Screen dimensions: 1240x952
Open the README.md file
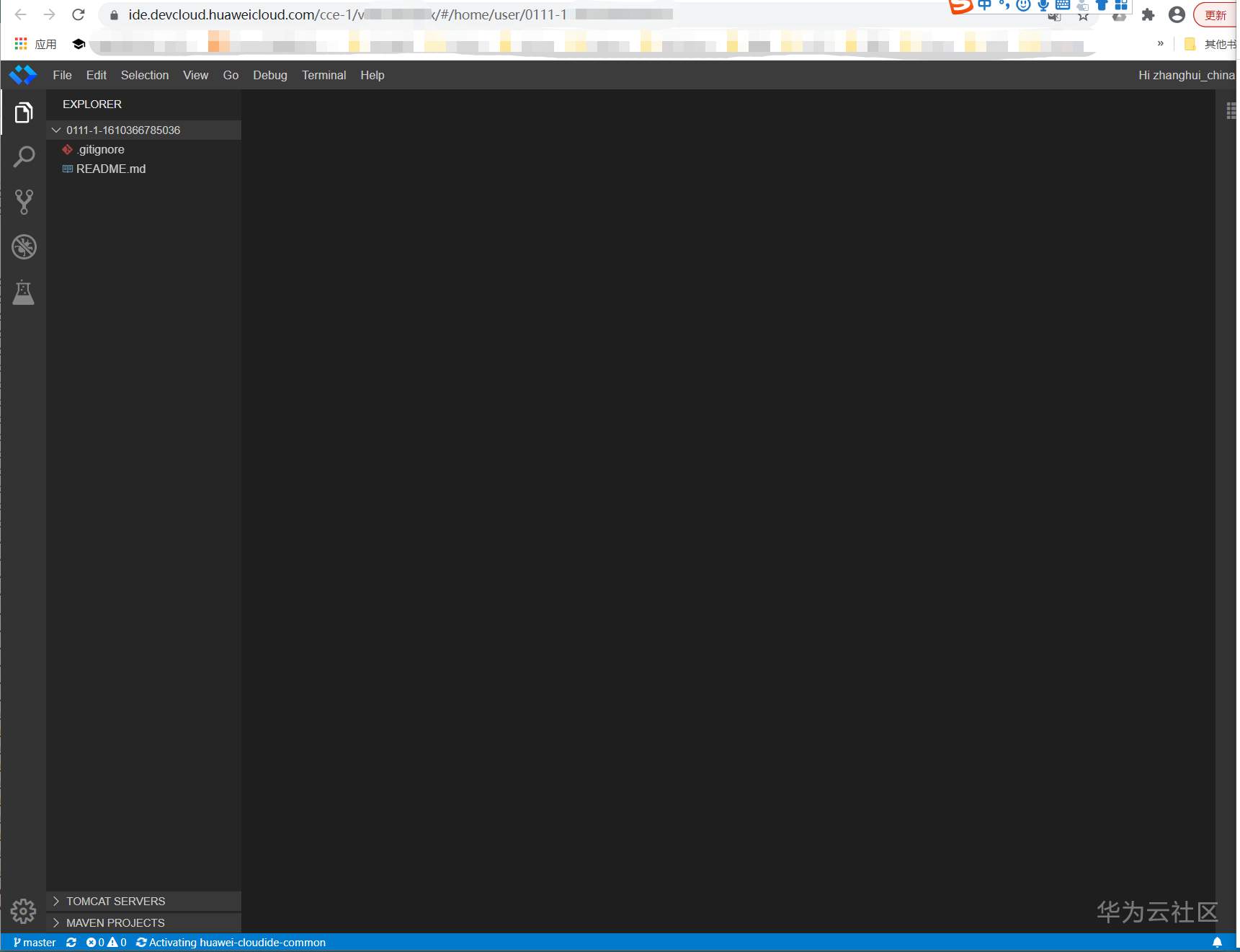pos(144,169)
